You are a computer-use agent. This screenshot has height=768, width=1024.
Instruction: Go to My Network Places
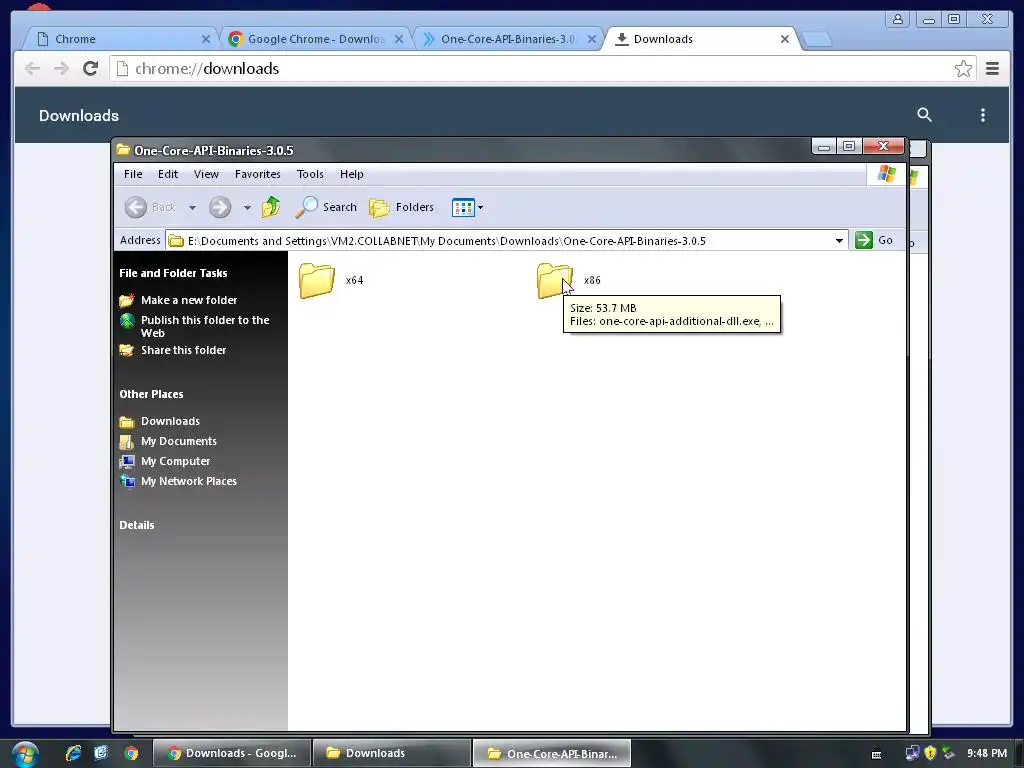tap(189, 481)
